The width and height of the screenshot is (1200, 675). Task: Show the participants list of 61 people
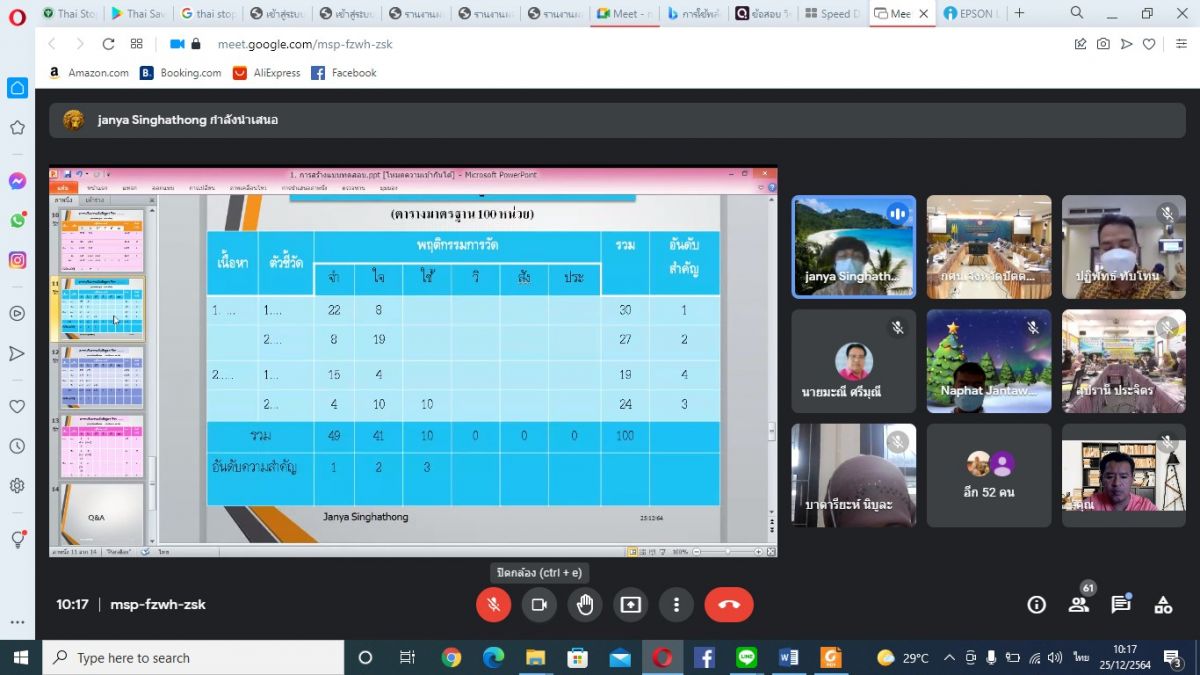[x=1079, y=604]
